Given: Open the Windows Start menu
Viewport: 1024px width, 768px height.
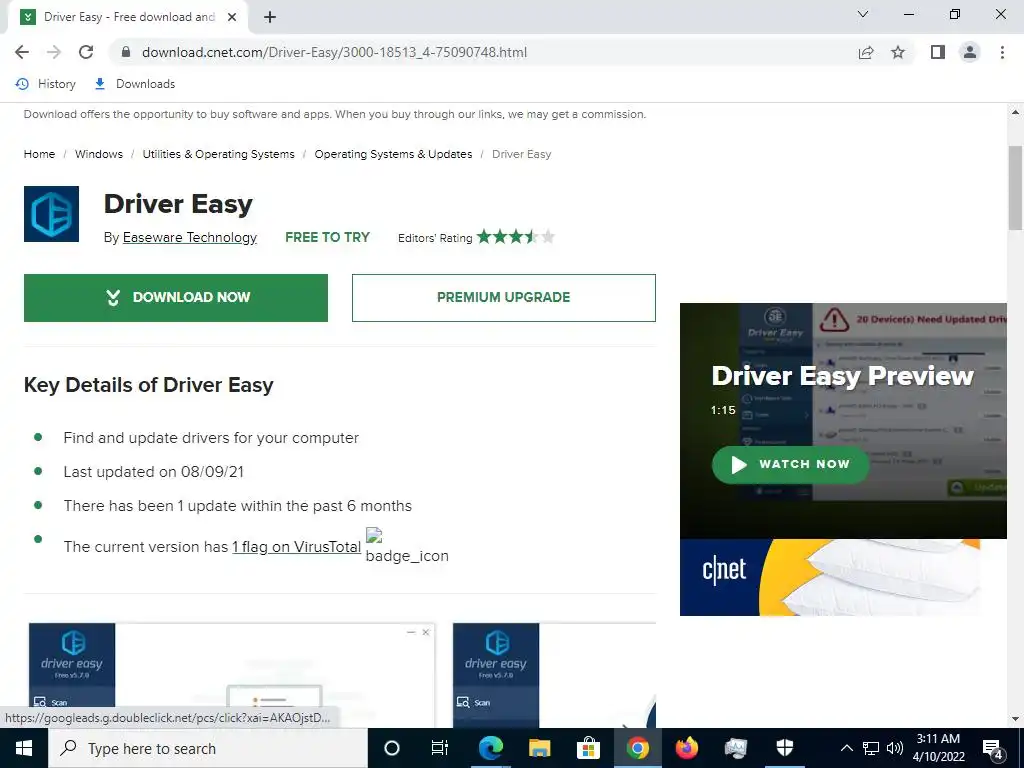Looking at the screenshot, I should click(x=24, y=748).
